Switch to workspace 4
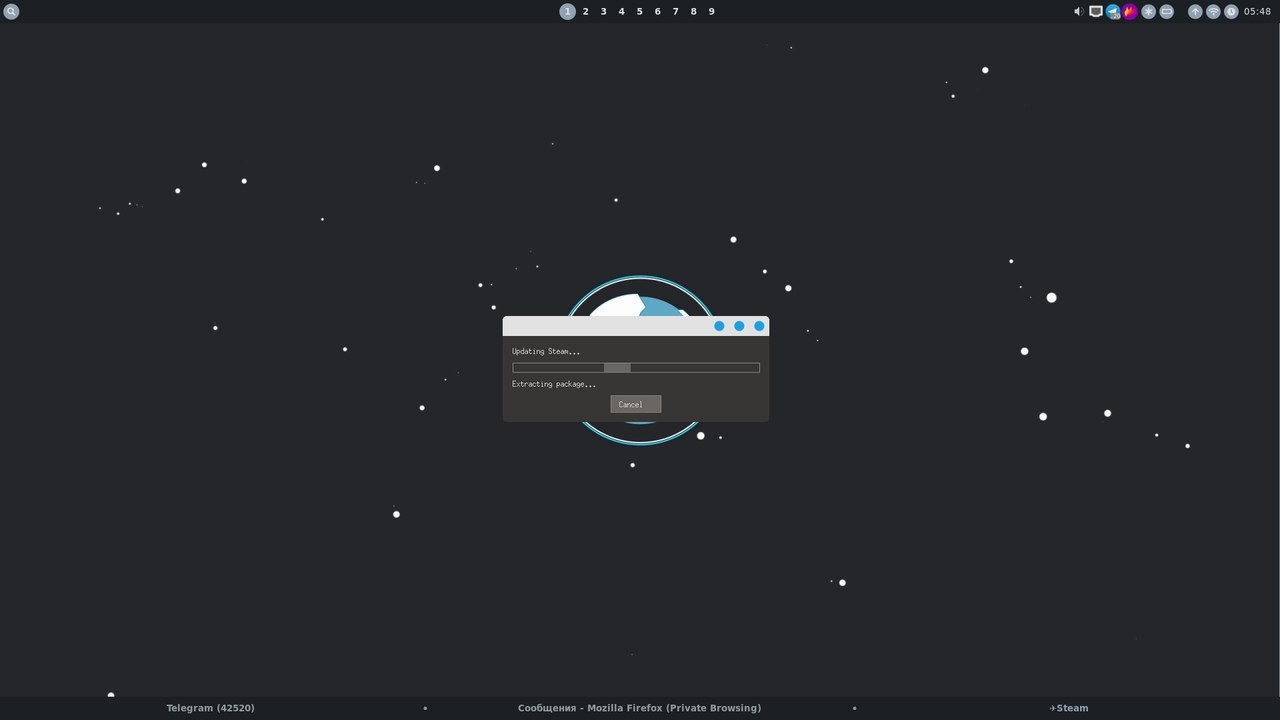Viewport: 1280px width, 720px height. point(622,12)
